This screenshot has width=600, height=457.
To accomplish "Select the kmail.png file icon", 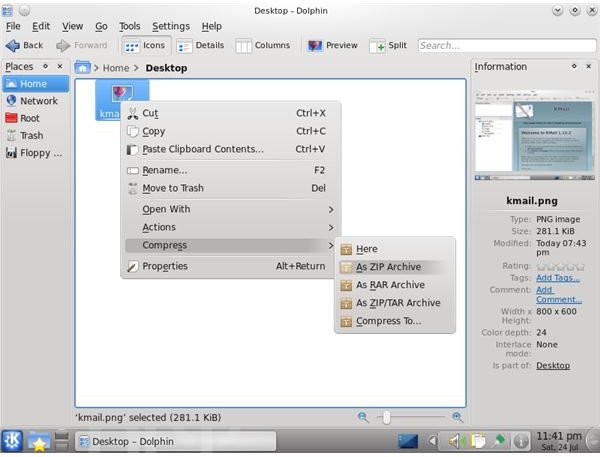I will click(x=122, y=93).
